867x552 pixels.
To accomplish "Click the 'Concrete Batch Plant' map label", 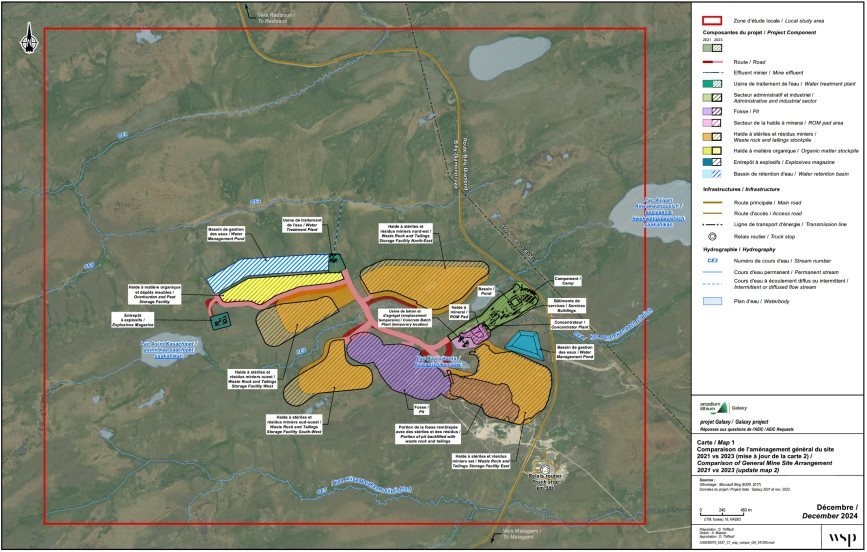I will [404, 318].
